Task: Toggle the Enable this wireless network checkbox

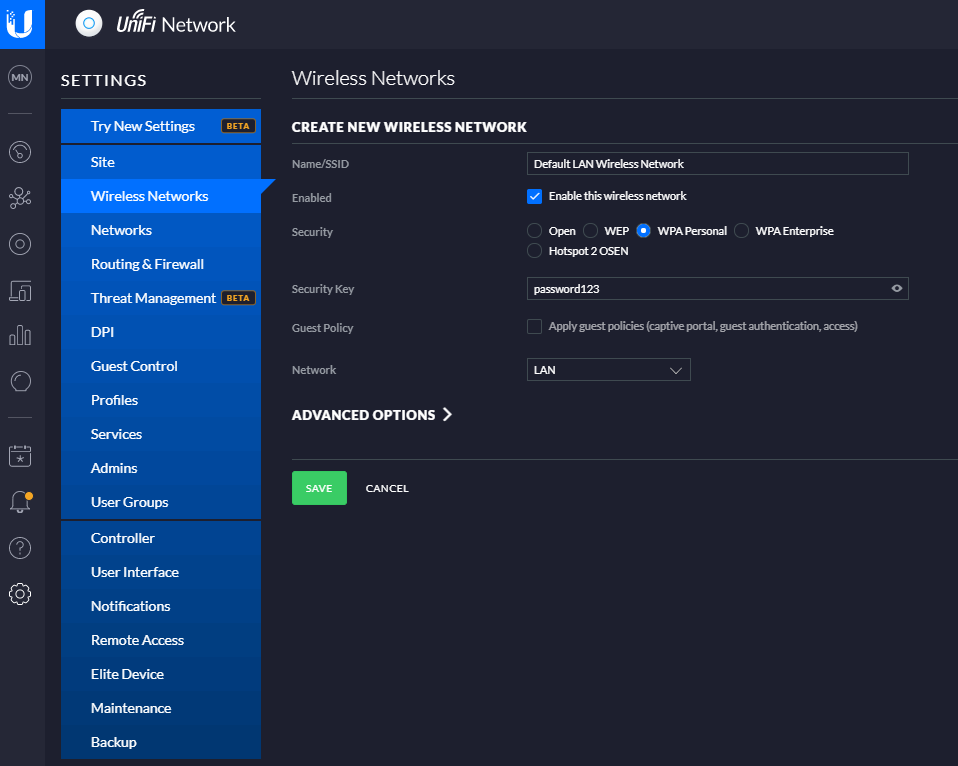Action: pos(535,196)
